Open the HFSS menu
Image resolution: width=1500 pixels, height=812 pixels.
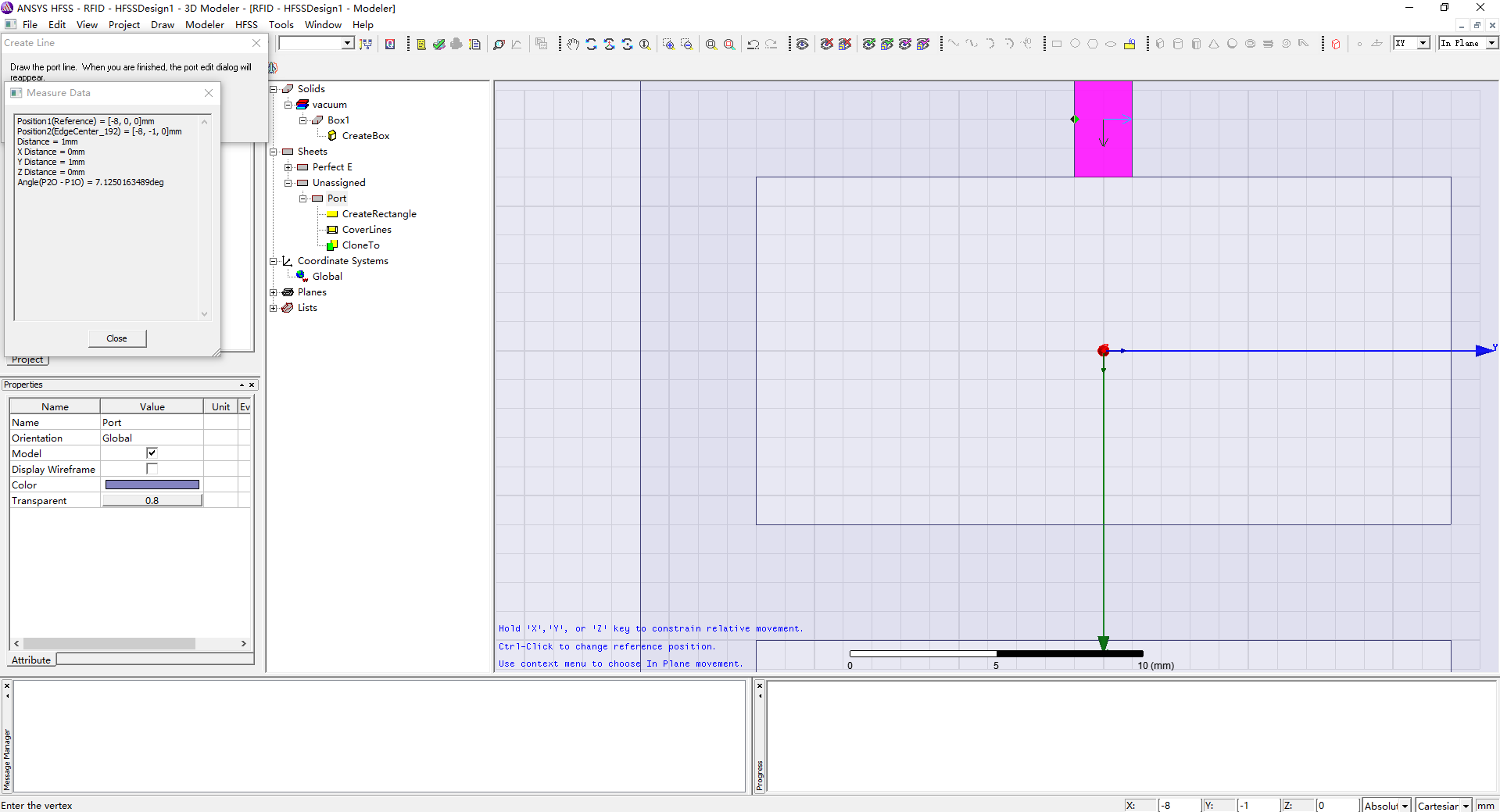(x=246, y=24)
